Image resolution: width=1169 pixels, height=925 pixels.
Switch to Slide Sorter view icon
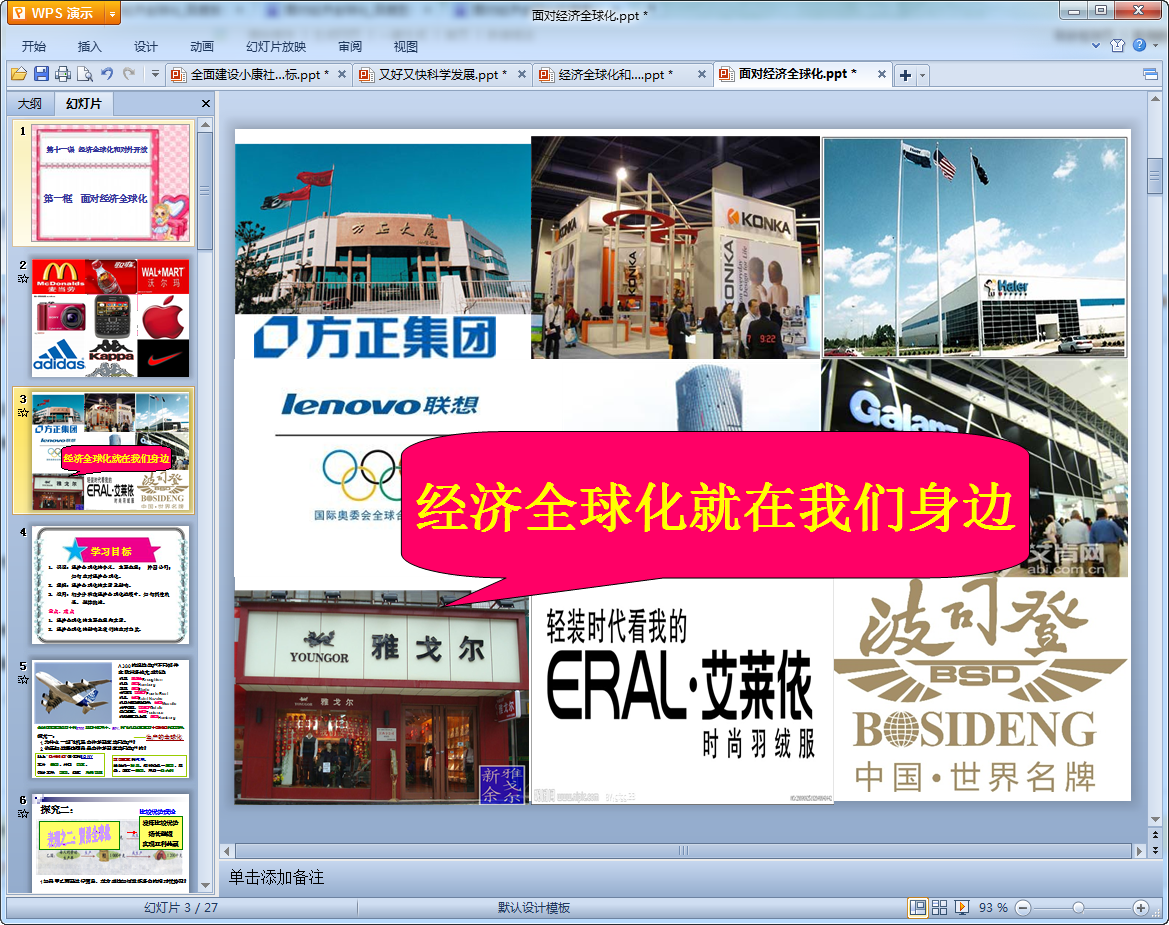939,907
